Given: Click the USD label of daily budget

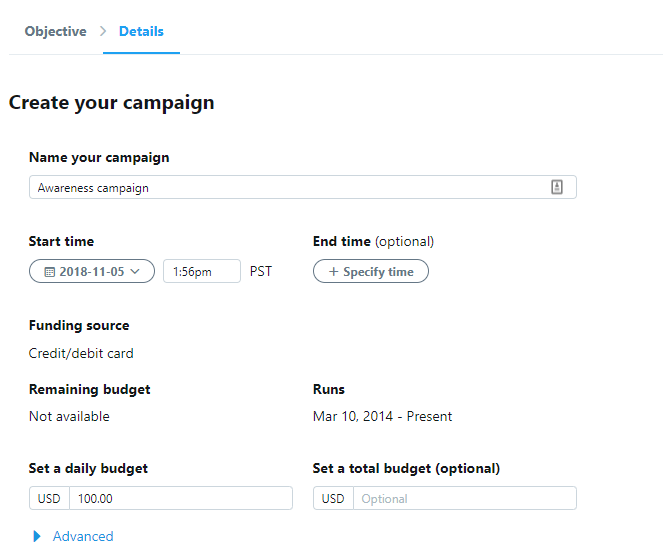Looking at the screenshot, I should 49,498.
